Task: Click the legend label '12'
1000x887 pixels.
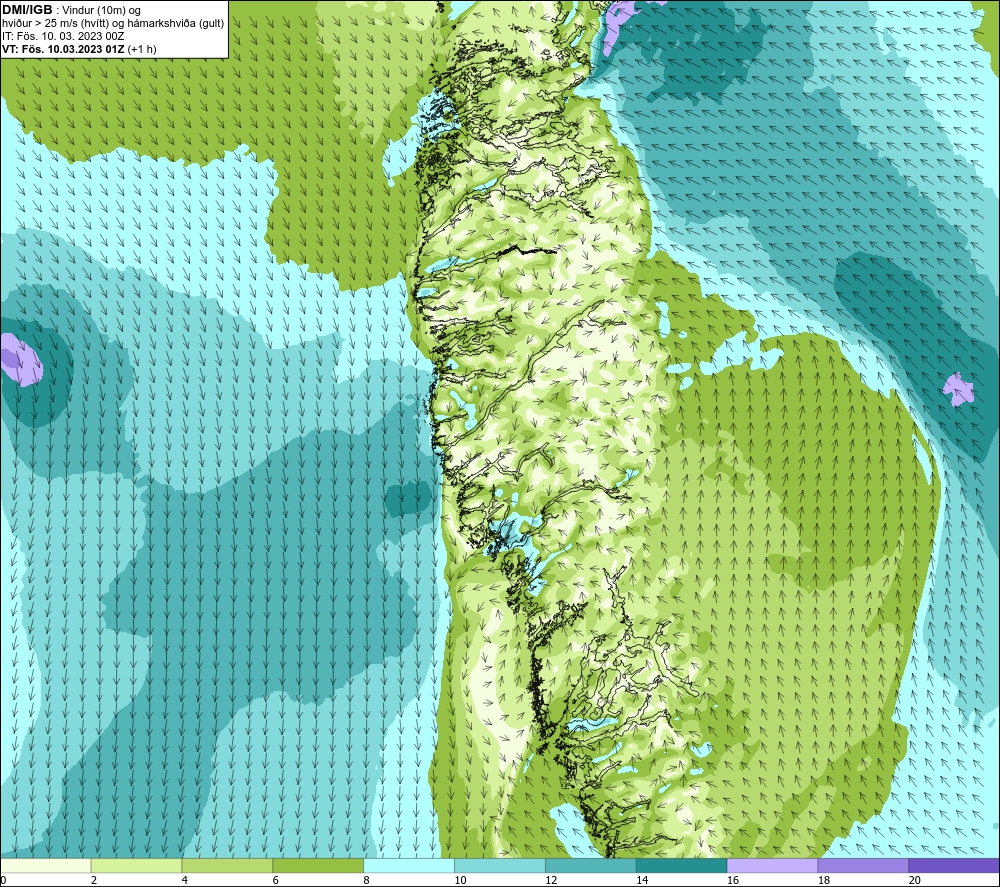Action: [551, 880]
